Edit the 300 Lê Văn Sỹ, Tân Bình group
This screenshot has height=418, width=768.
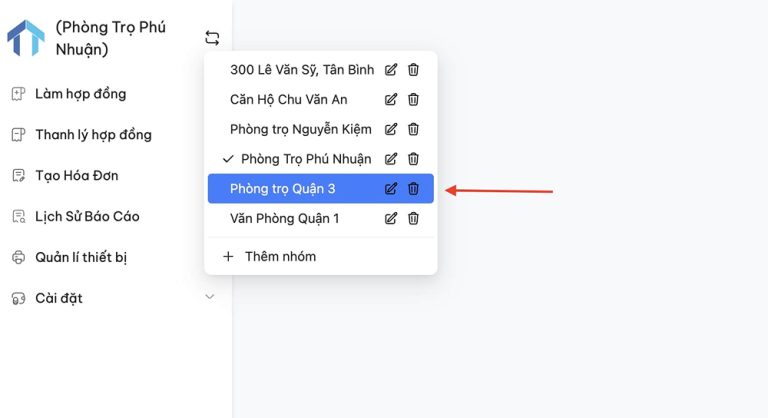391,70
